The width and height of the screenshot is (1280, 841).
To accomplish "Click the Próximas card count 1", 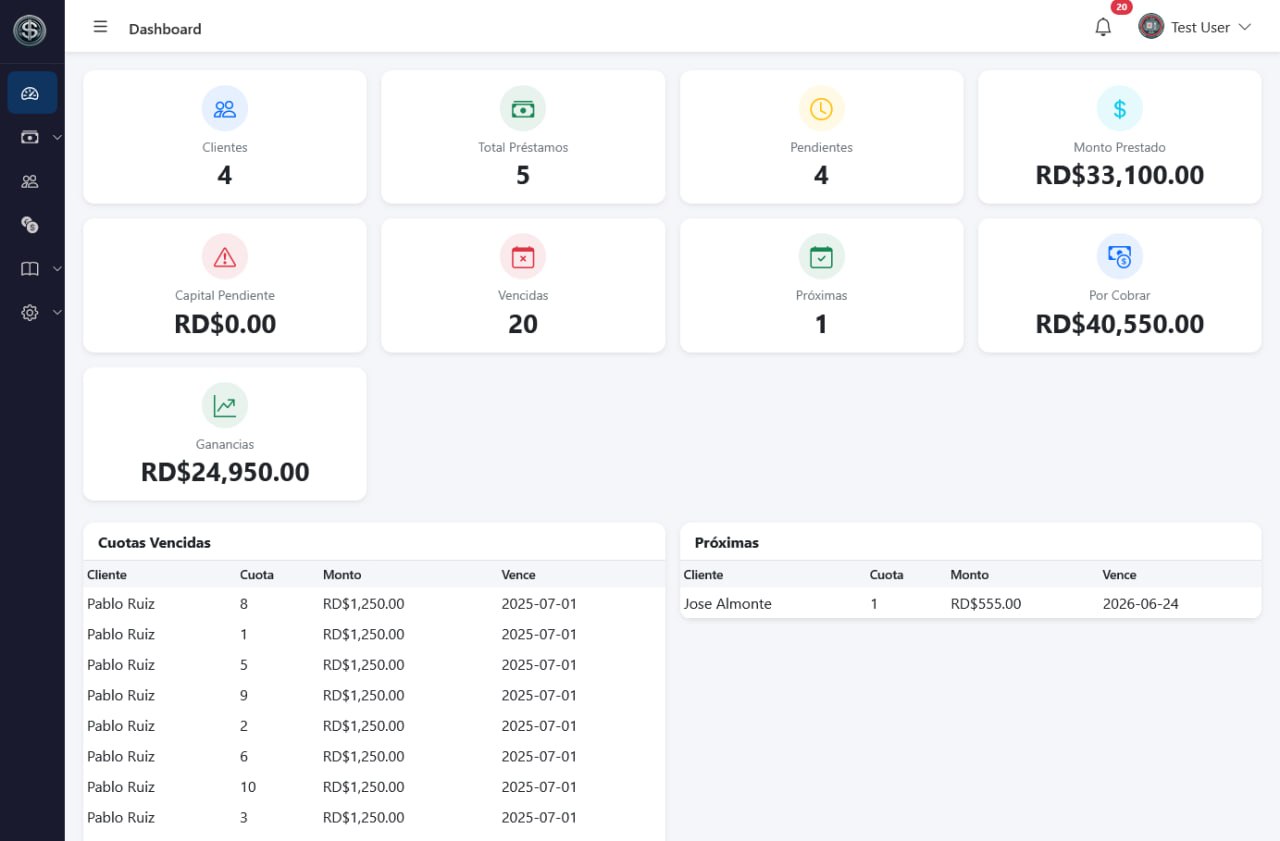I will coord(821,324).
